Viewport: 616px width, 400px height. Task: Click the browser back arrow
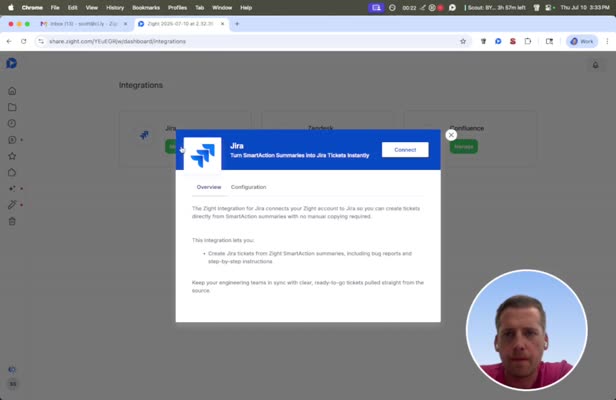tap(9, 41)
